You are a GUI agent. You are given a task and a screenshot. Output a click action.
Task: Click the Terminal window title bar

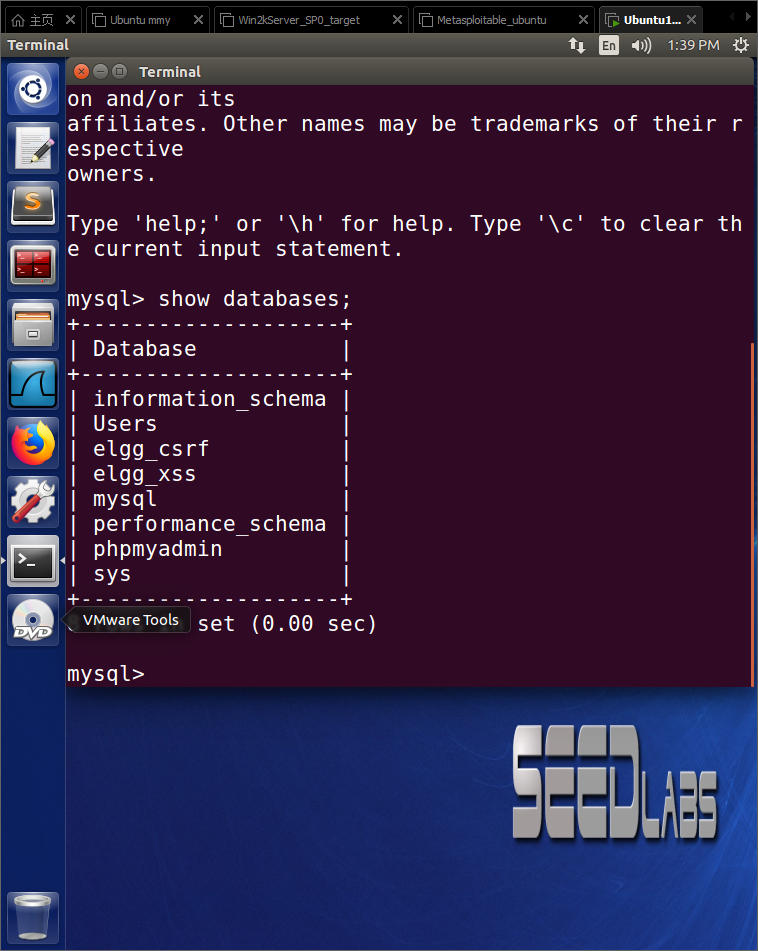(x=409, y=72)
